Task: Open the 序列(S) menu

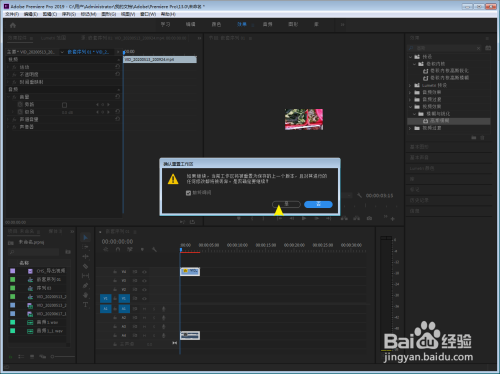Action: pos(69,14)
